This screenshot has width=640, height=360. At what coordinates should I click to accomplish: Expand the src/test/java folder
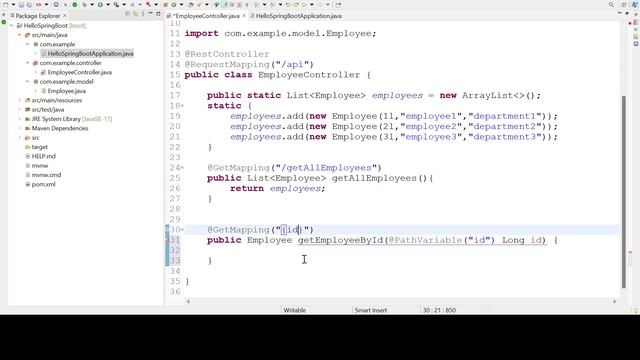coord(20,109)
